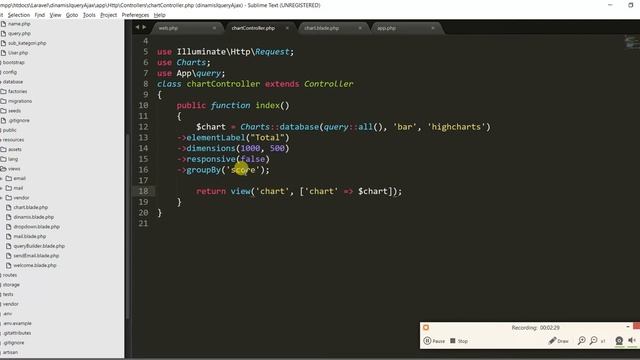The height and width of the screenshot is (360, 640).
Task: Open the Selection menu
Action: tap(19, 15)
